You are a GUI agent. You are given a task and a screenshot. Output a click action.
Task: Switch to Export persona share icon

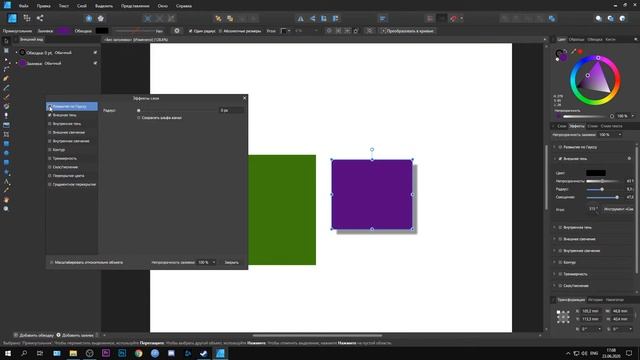(40, 18)
